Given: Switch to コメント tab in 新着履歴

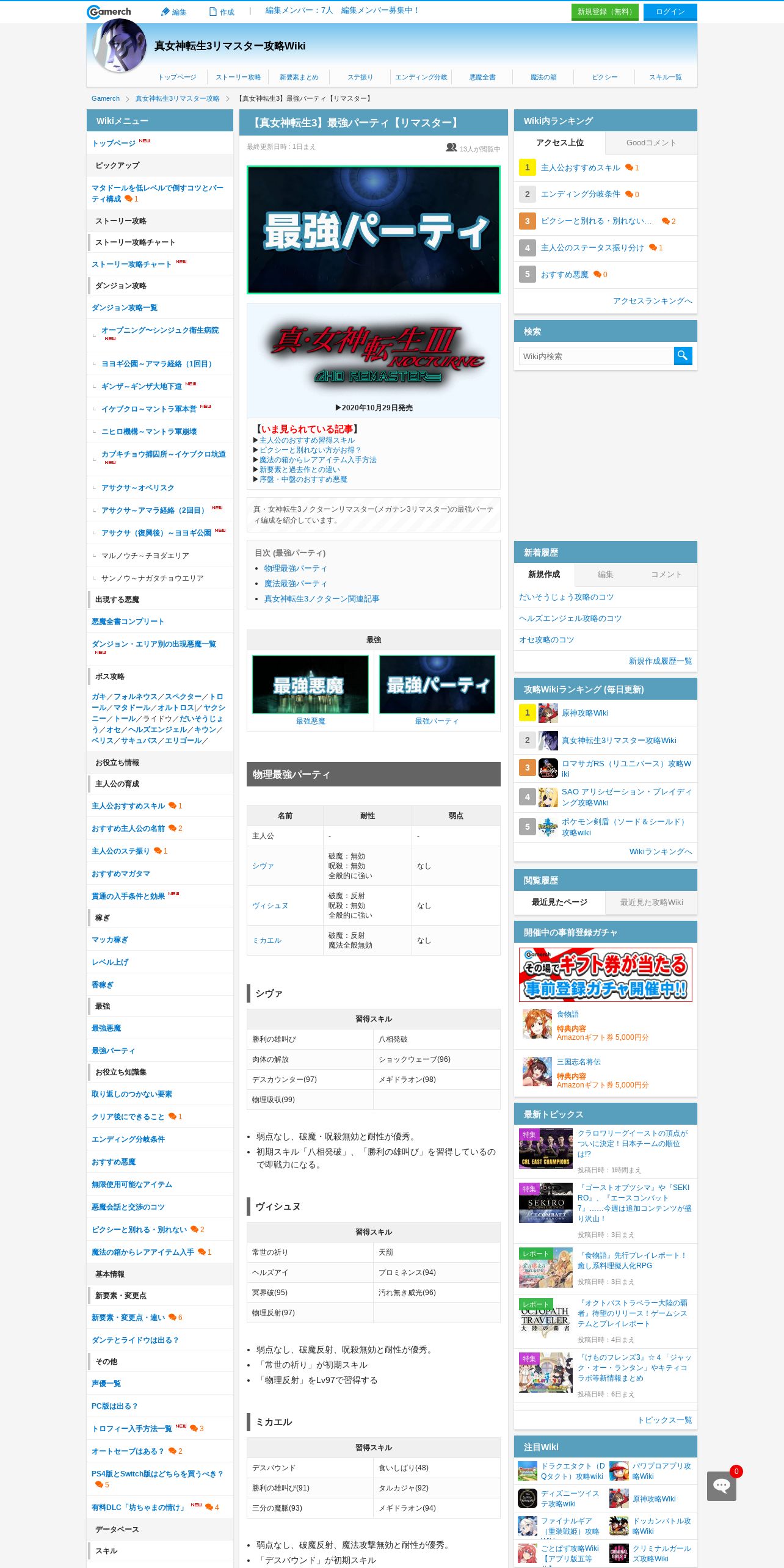Looking at the screenshot, I should [666, 575].
